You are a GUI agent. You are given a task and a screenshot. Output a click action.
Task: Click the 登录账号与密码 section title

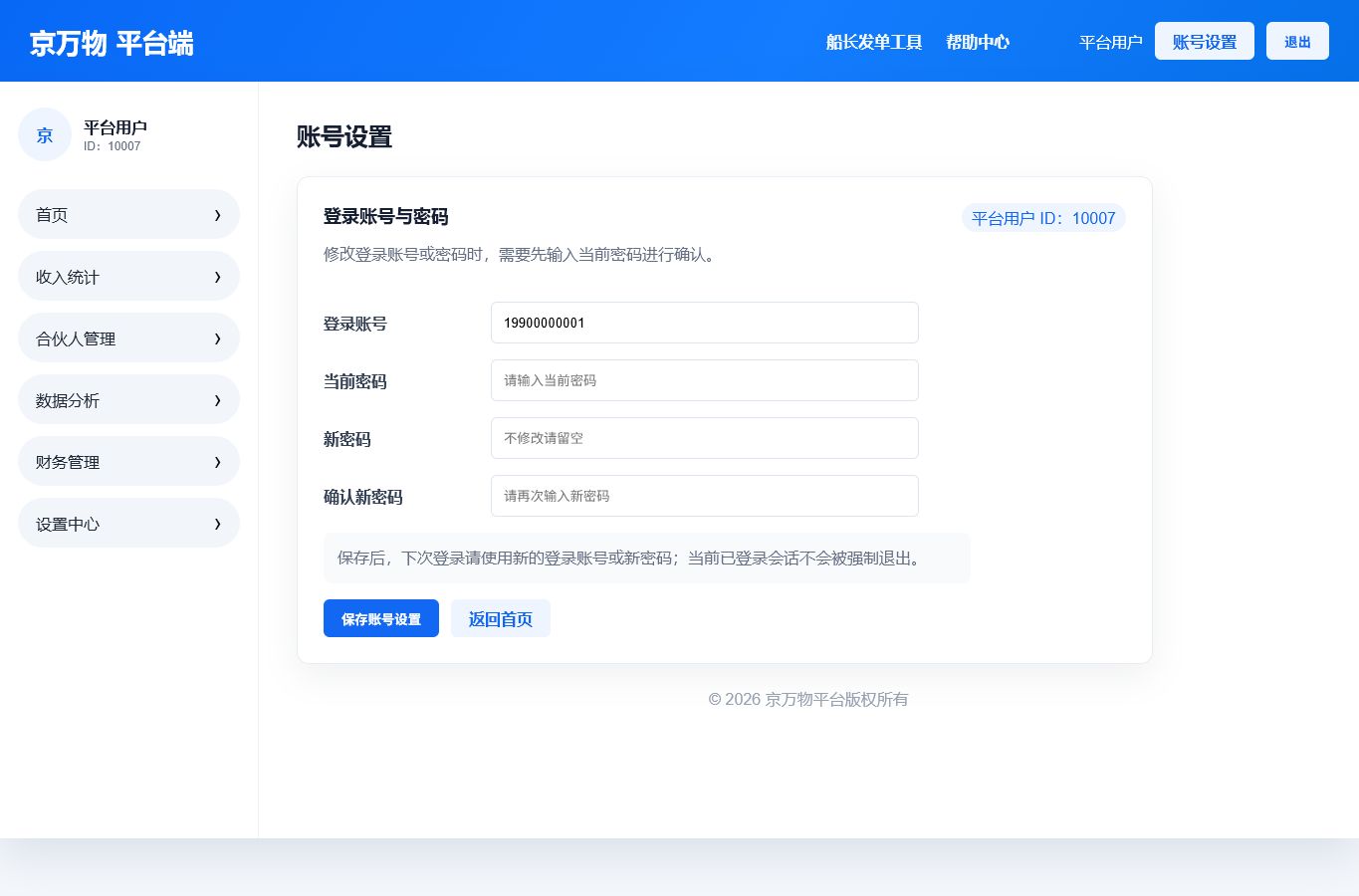[x=386, y=216]
